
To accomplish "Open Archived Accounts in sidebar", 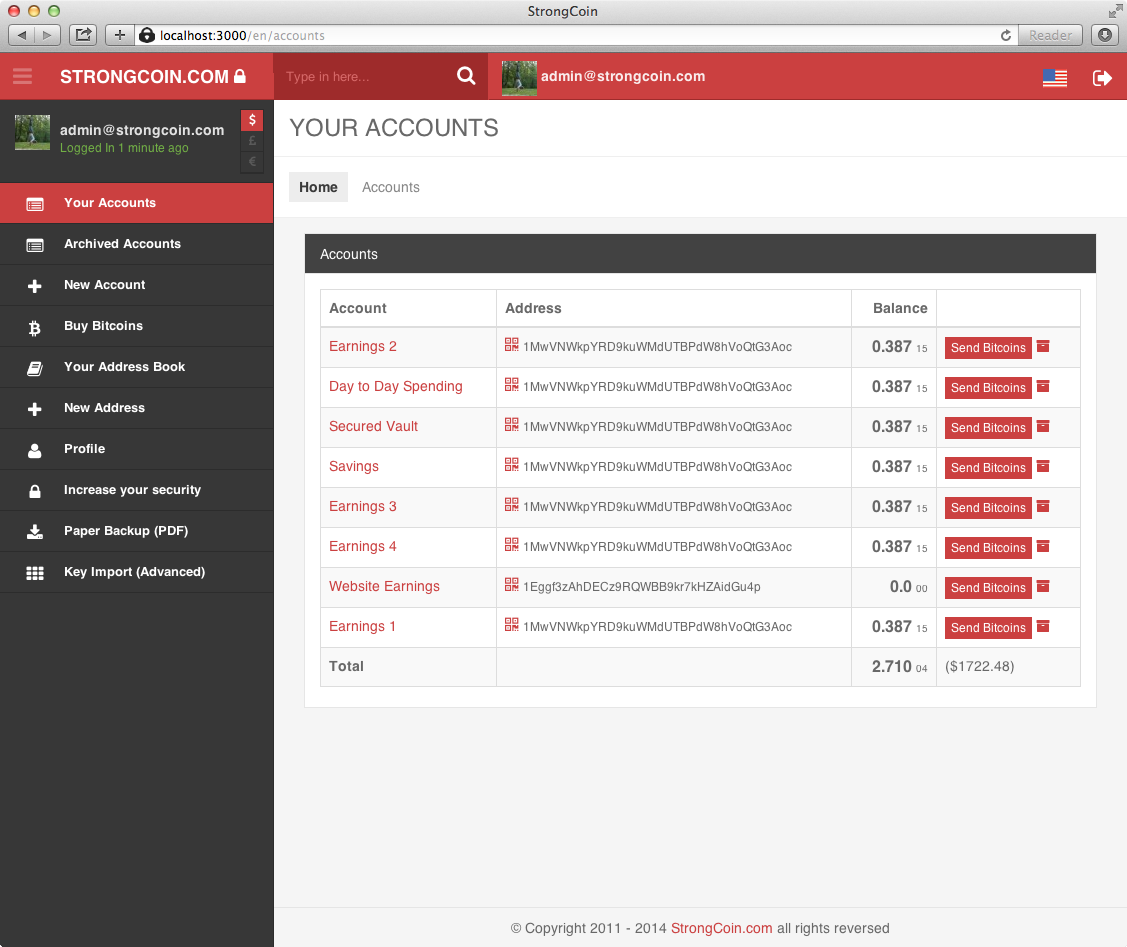I will pos(137,244).
